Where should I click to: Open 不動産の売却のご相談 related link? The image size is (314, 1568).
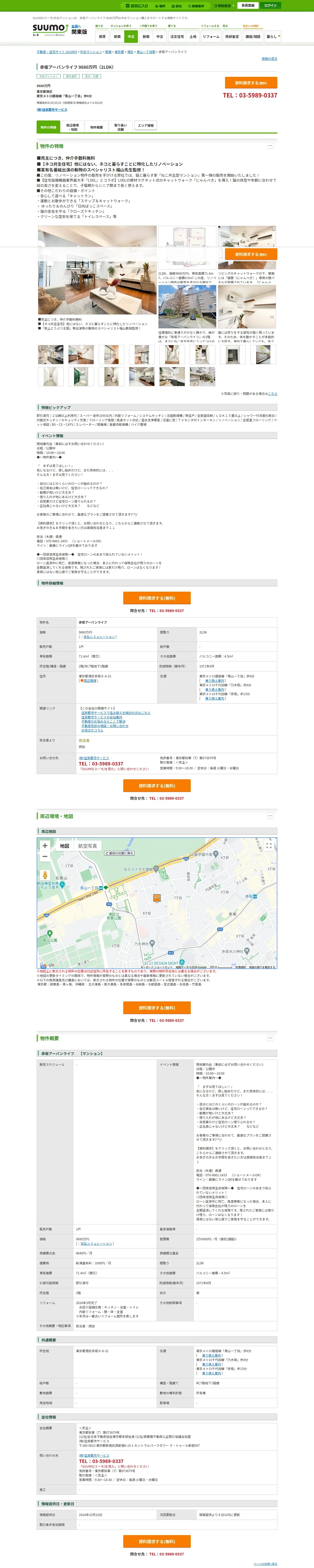coord(105,725)
